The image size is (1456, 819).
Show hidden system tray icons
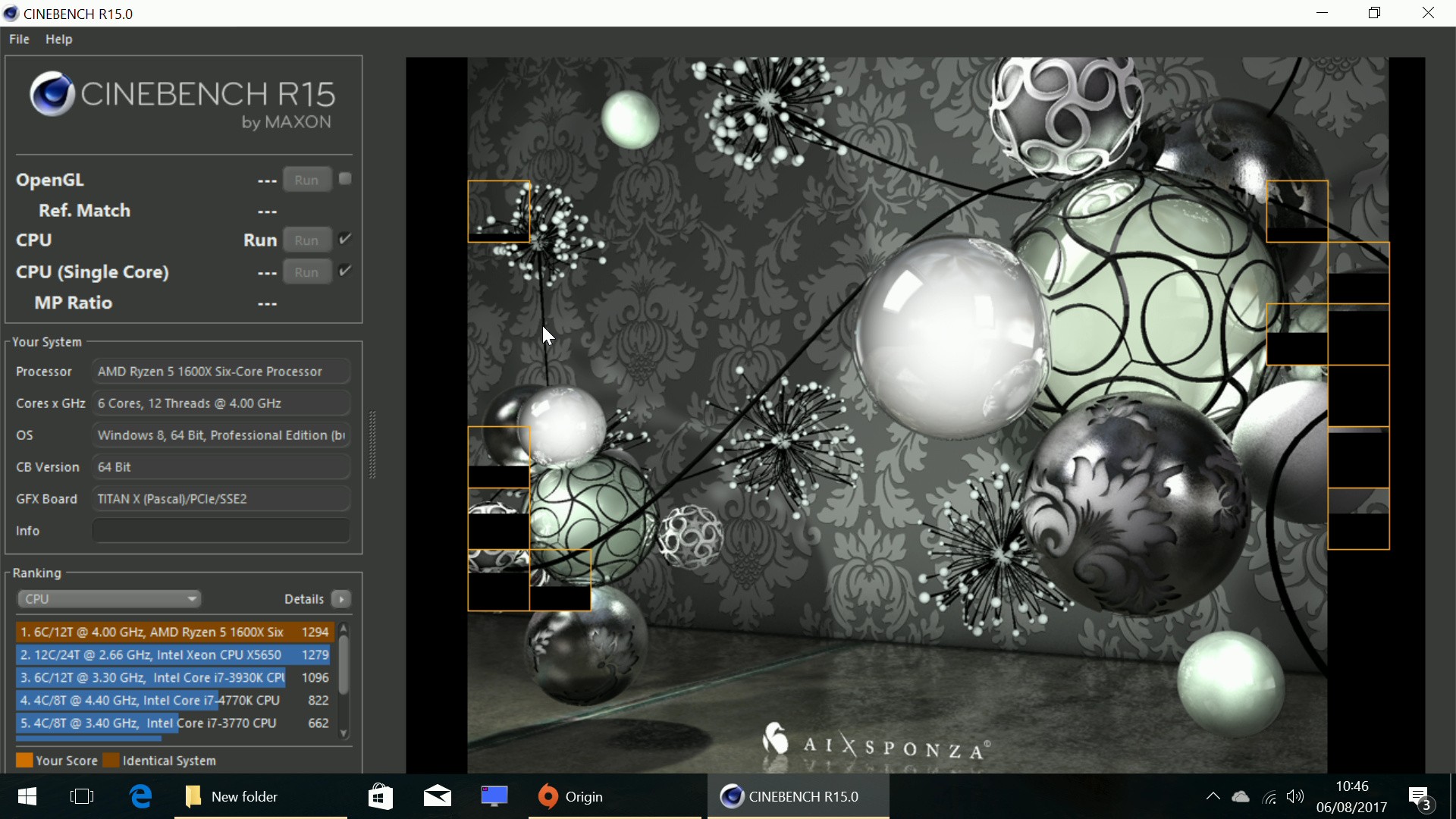tap(1213, 796)
